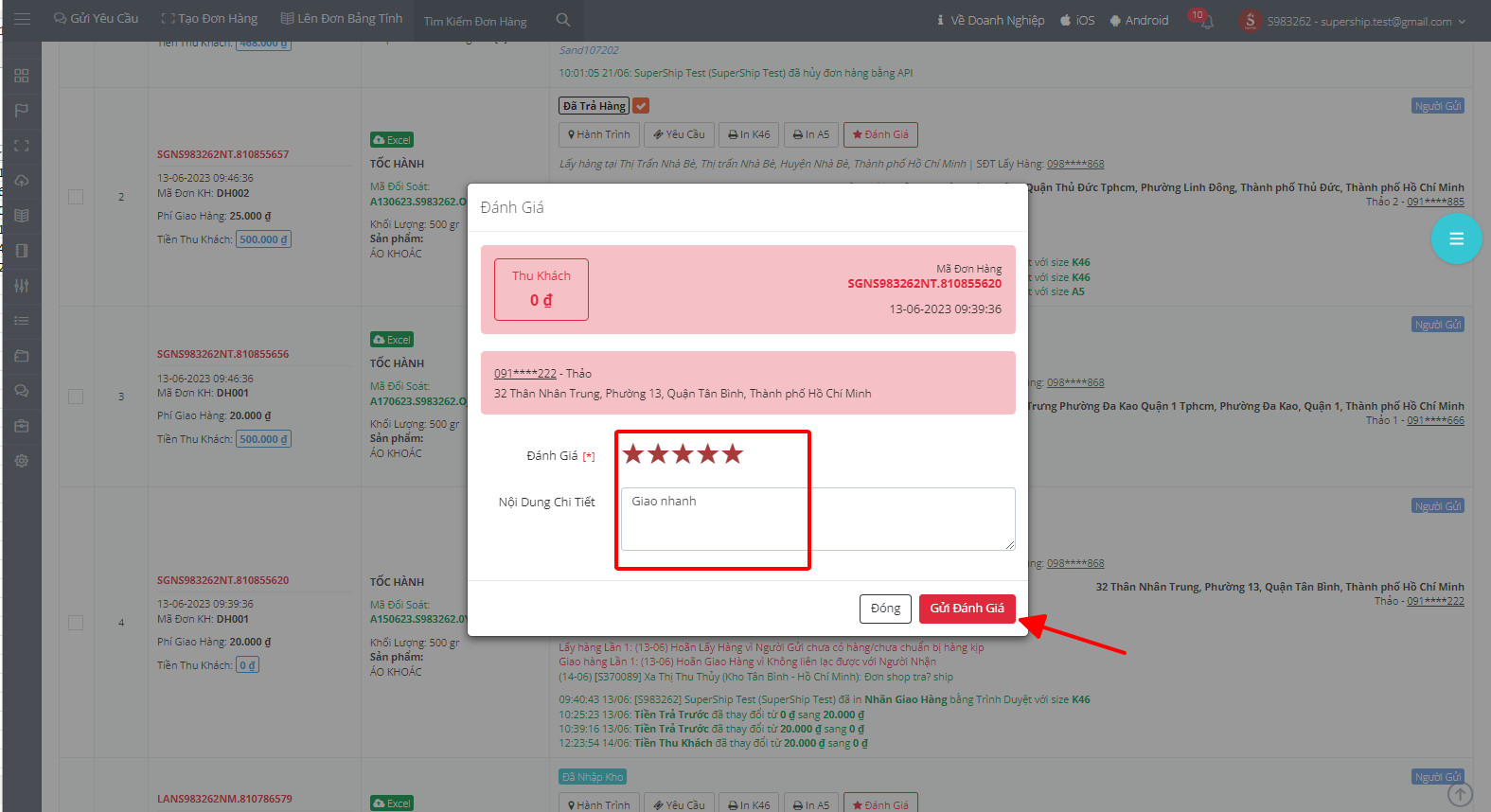Viewport: 1491px width, 812px height.
Task: Click Yêu Cầu button under Đã Trả Hàng
Action: [x=679, y=134]
